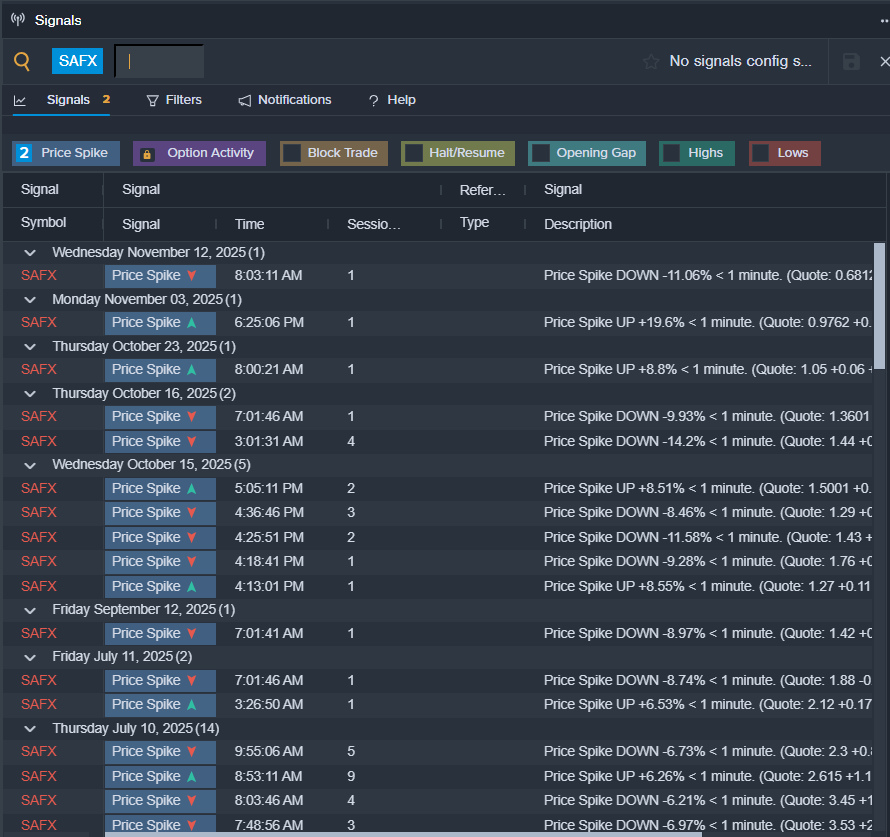This screenshot has height=837, width=890.
Task: Collapse the Thursday July 10, 2025 group
Action: click(x=30, y=729)
